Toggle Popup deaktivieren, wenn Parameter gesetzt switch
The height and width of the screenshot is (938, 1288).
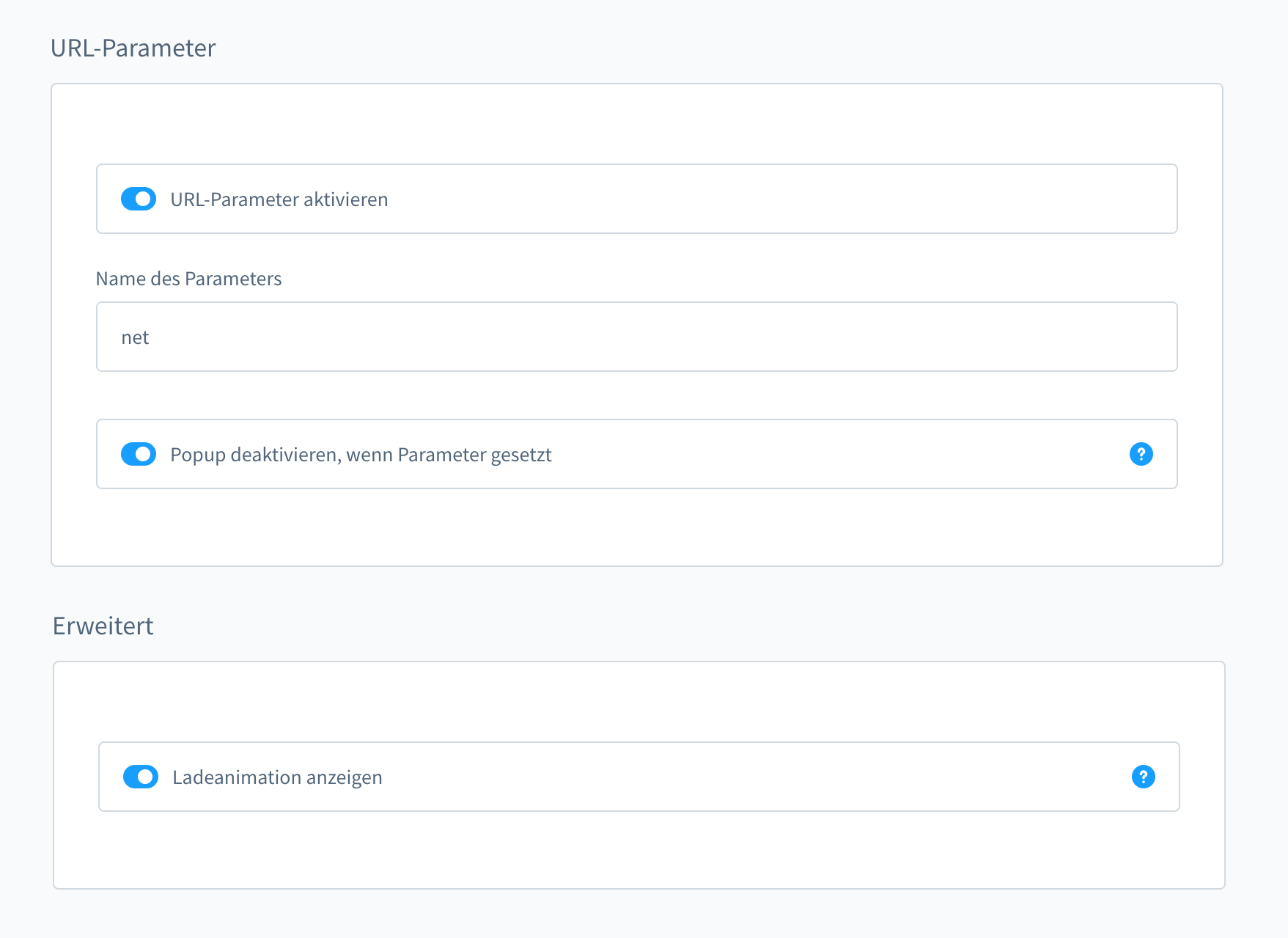click(x=139, y=454)
